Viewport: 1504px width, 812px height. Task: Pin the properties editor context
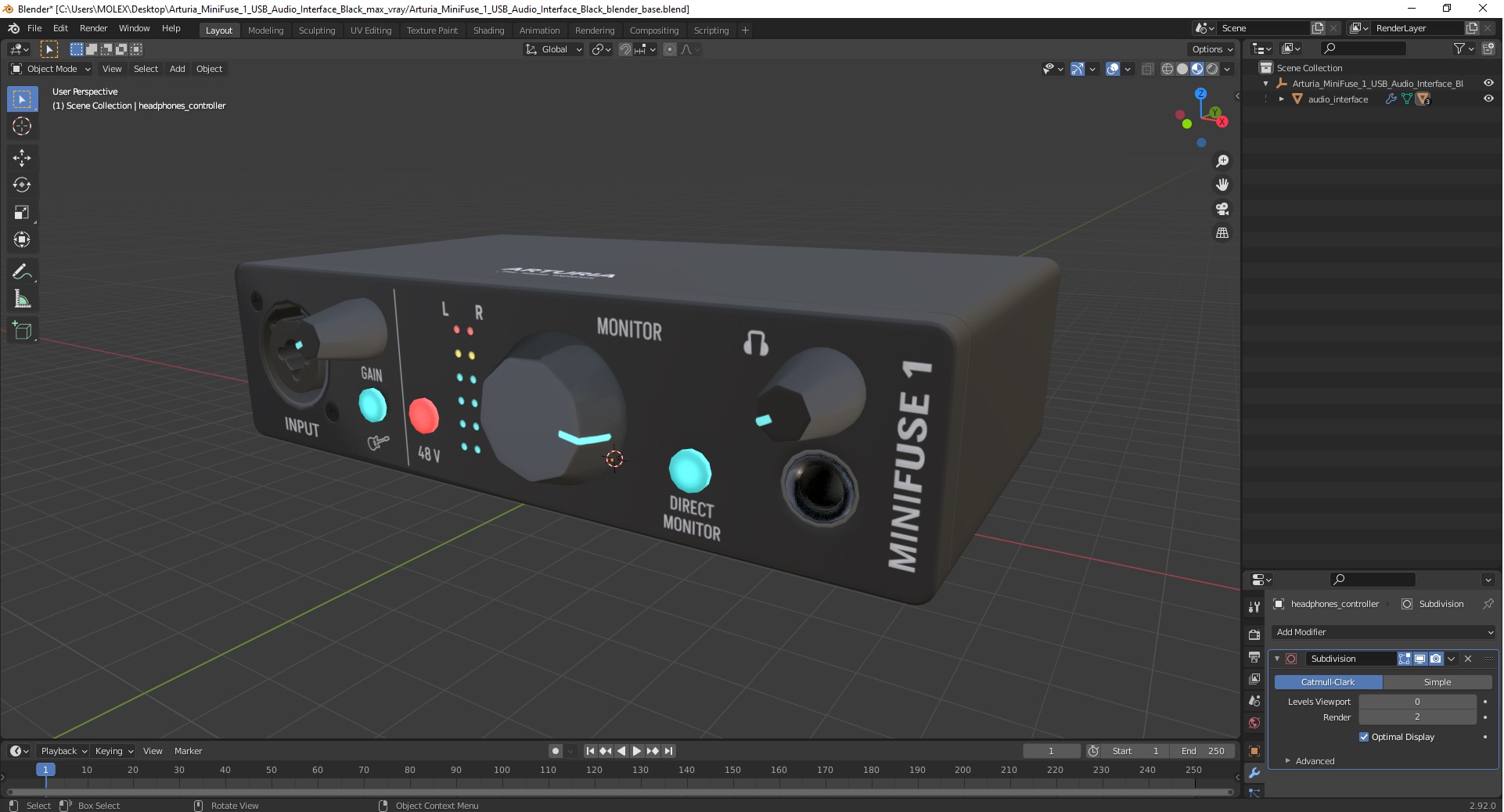pos(1488,604)
